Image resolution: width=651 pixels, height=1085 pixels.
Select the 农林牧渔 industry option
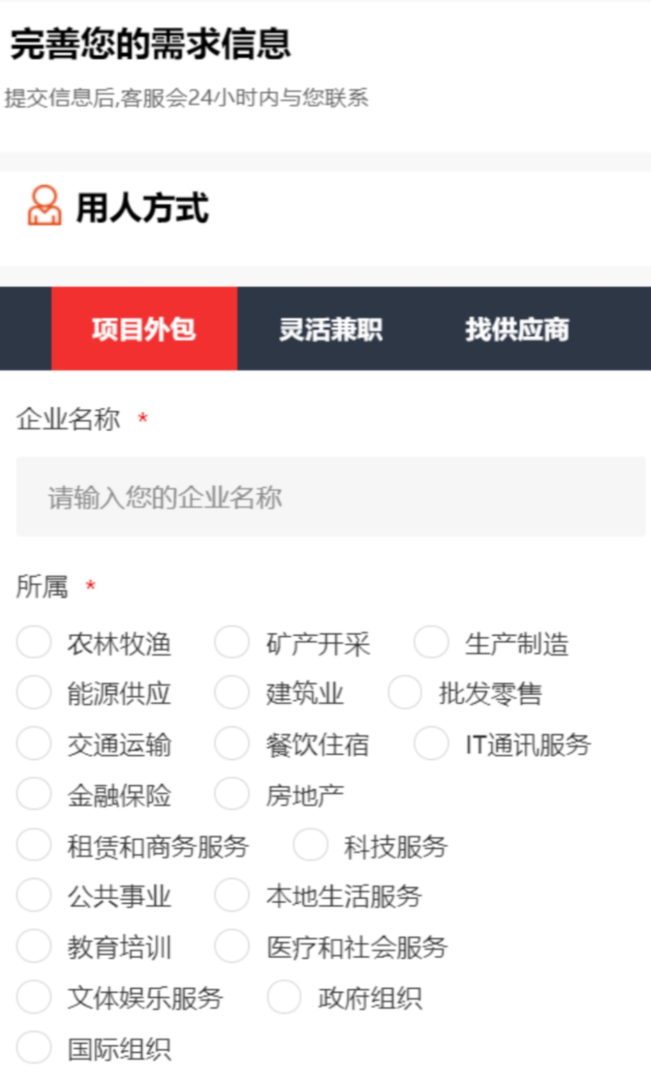pyautogui.click(x=32, y=642)
